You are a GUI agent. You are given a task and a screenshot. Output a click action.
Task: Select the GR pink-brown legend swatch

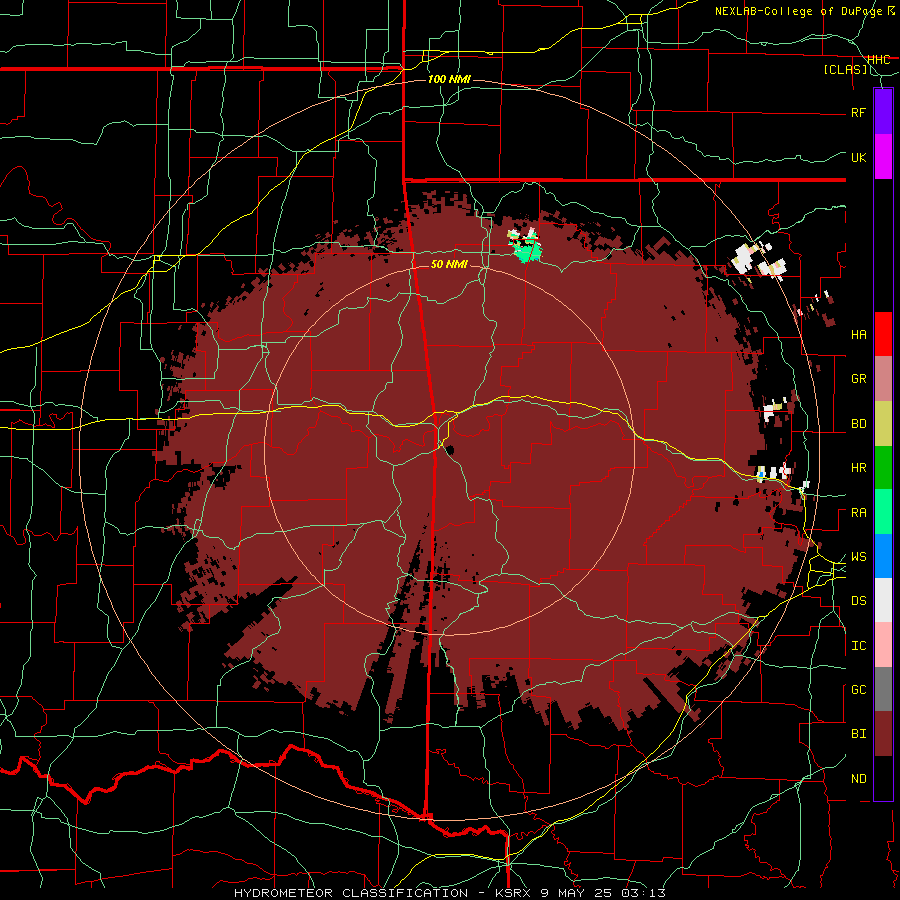(883, 379)
